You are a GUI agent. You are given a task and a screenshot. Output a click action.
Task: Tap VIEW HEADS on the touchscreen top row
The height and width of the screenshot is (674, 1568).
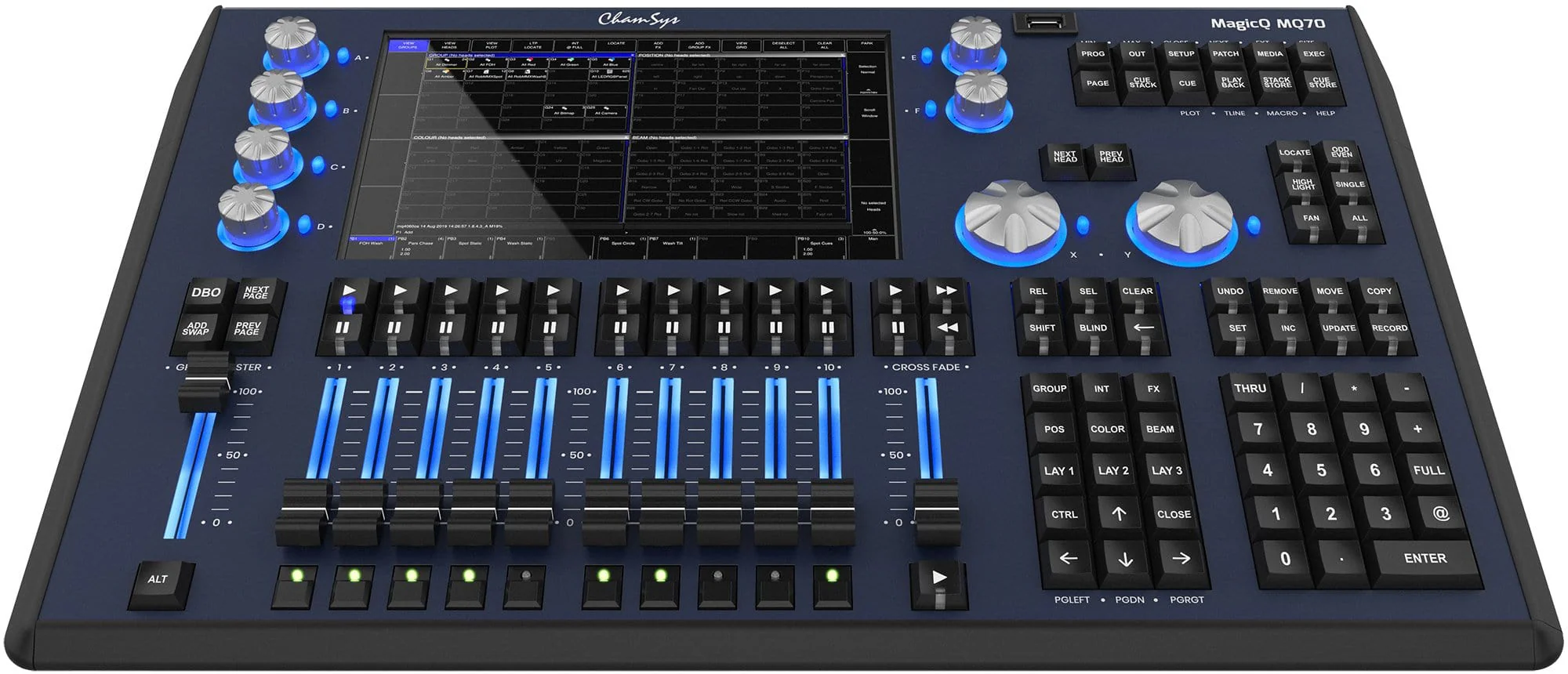[450, 45]
